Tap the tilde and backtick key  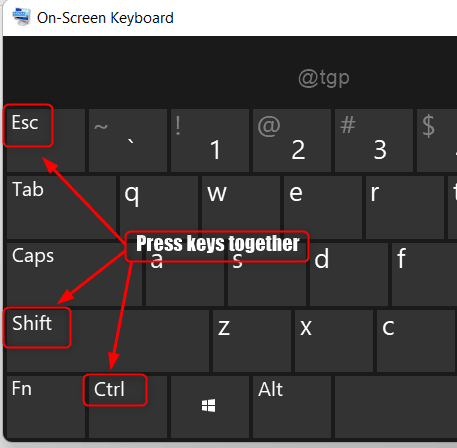pos(128,140)
